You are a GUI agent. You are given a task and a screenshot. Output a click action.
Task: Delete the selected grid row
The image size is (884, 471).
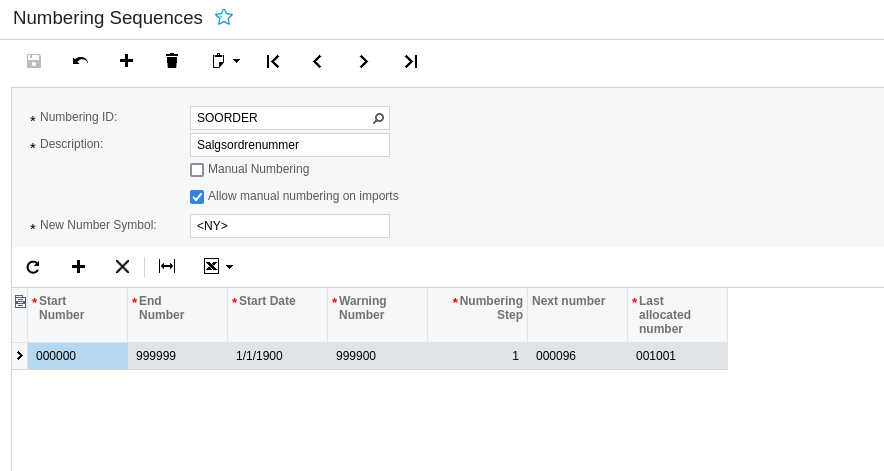122,266
